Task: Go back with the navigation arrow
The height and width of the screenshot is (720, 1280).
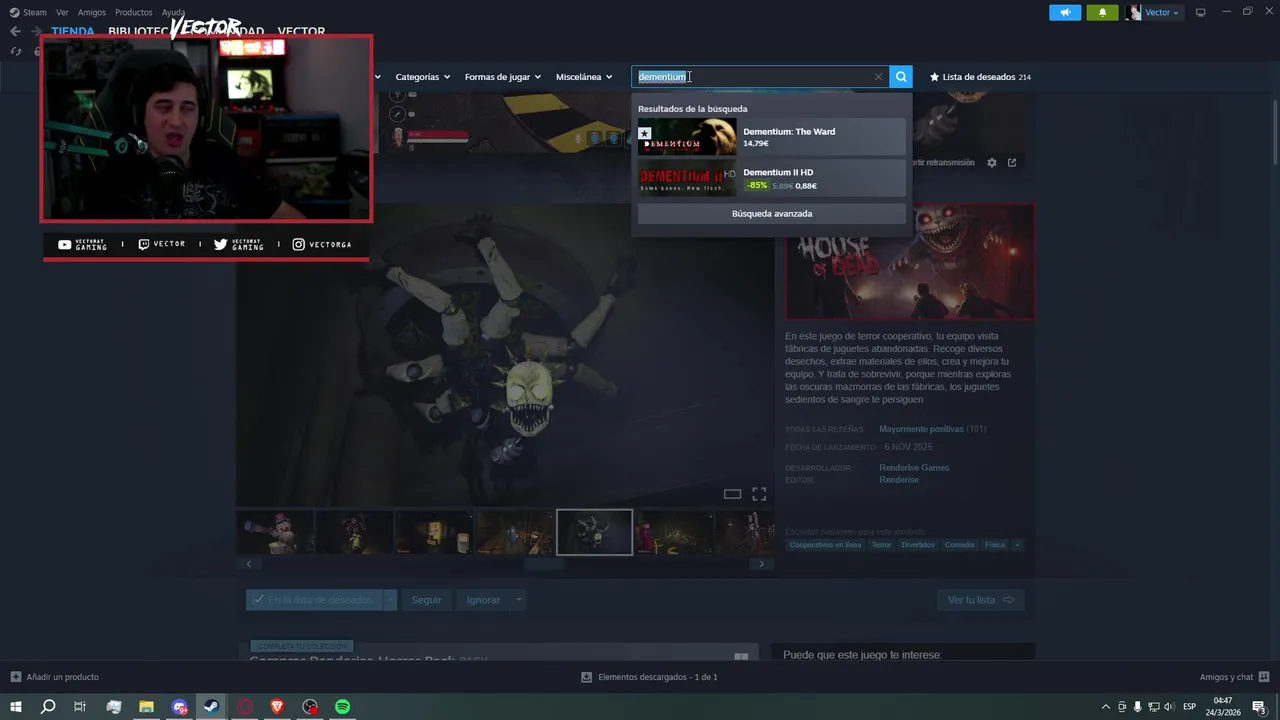Action: pos(15,31)
